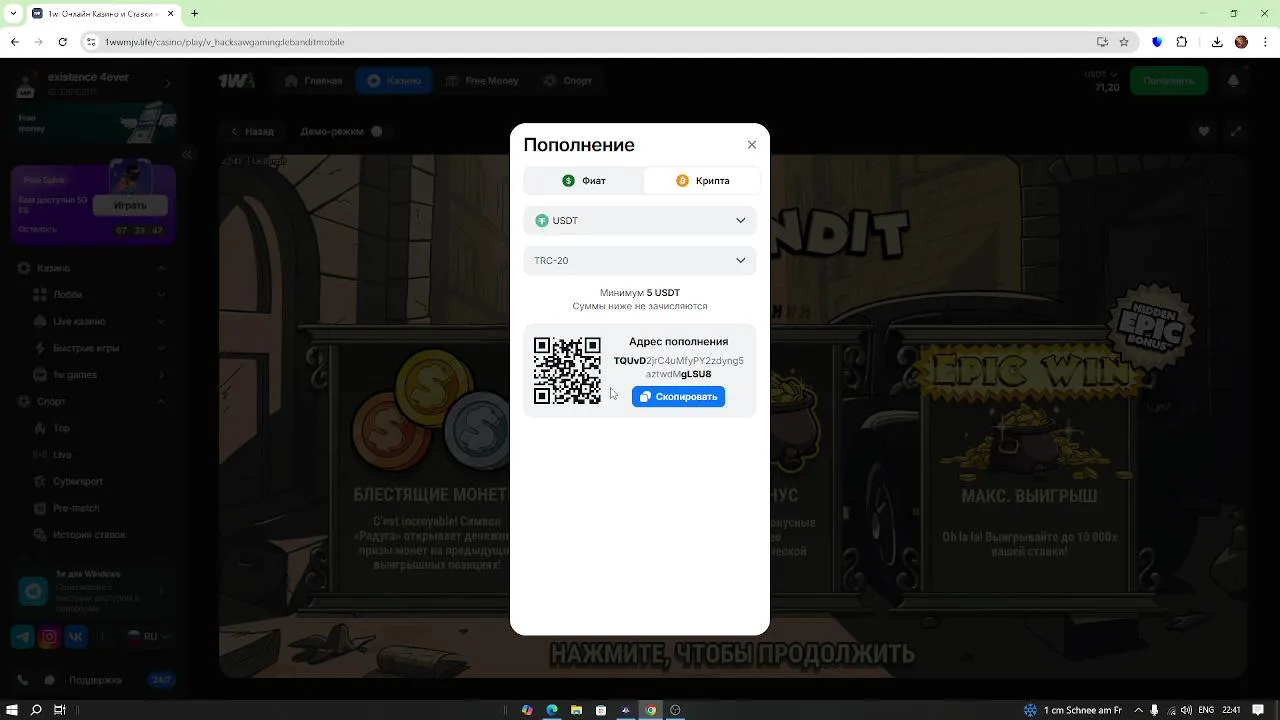Collapse the sidebar with double chevron
This screenshot has height=720, width=1280.
pos(187,155)
